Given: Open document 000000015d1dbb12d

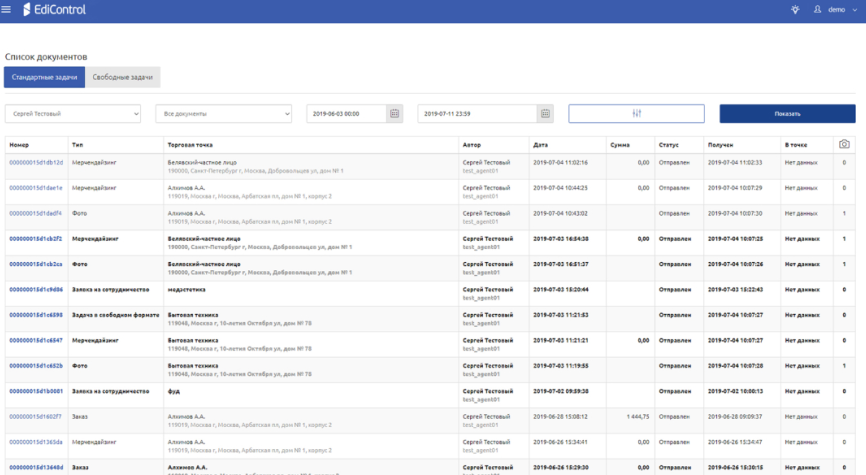Looking at the screenshot, I should click(36, 162).
